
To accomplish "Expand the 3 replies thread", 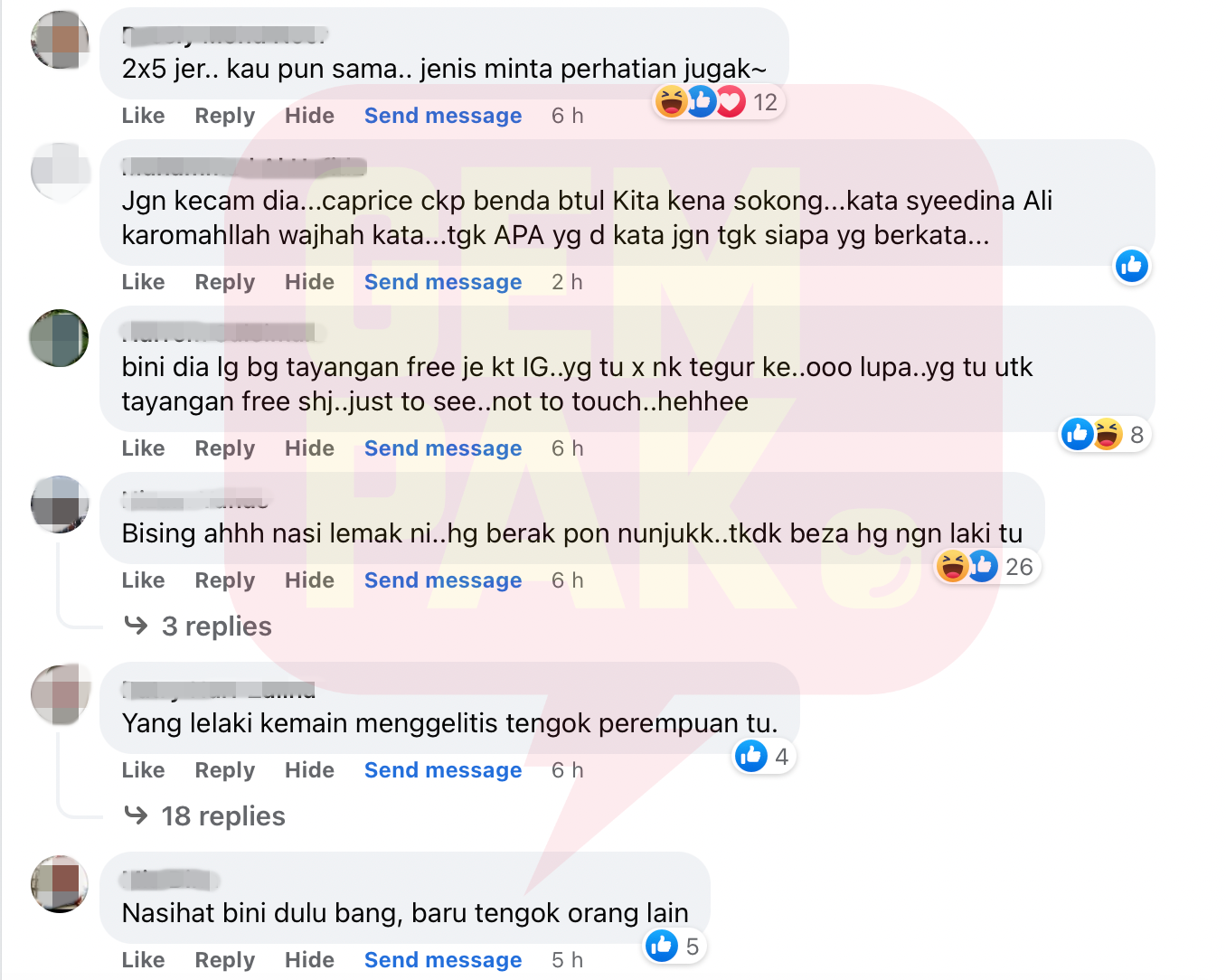I will pos(216,627).
